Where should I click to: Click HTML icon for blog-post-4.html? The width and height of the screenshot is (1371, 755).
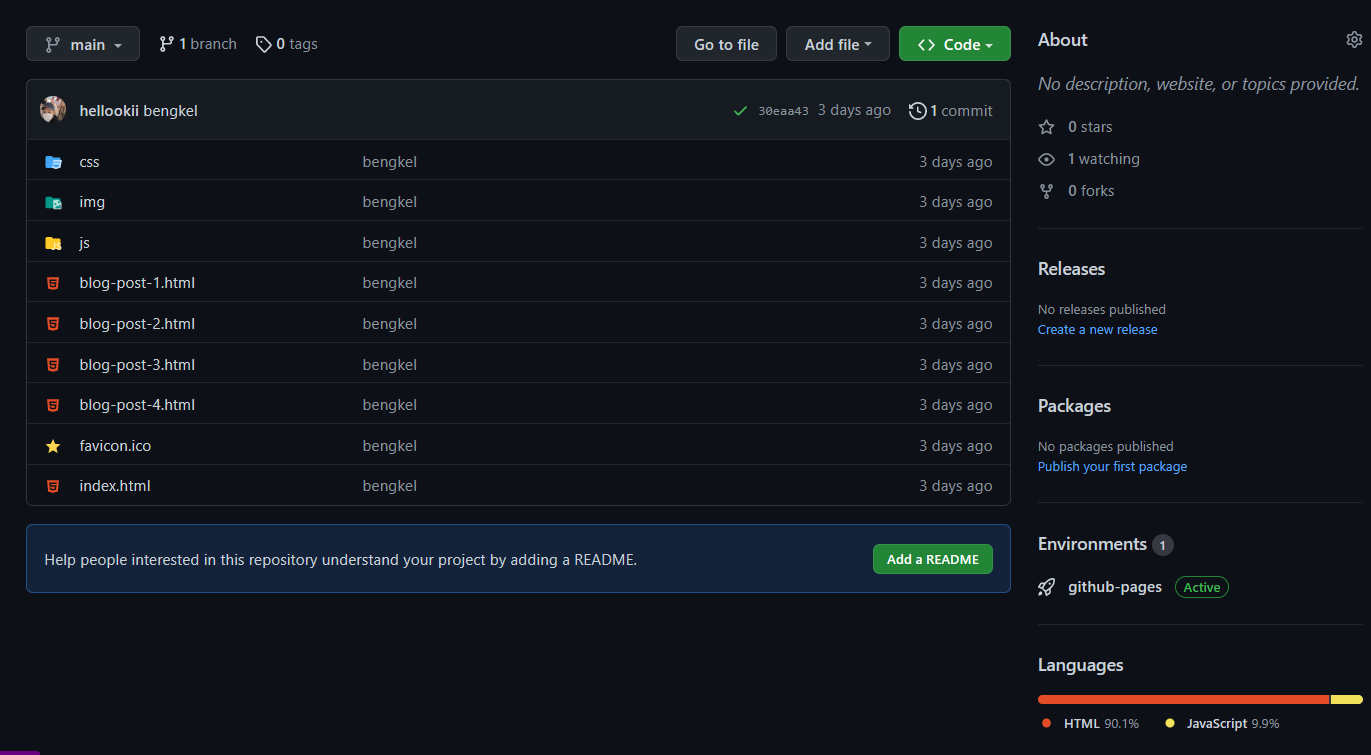click(53, 405)
